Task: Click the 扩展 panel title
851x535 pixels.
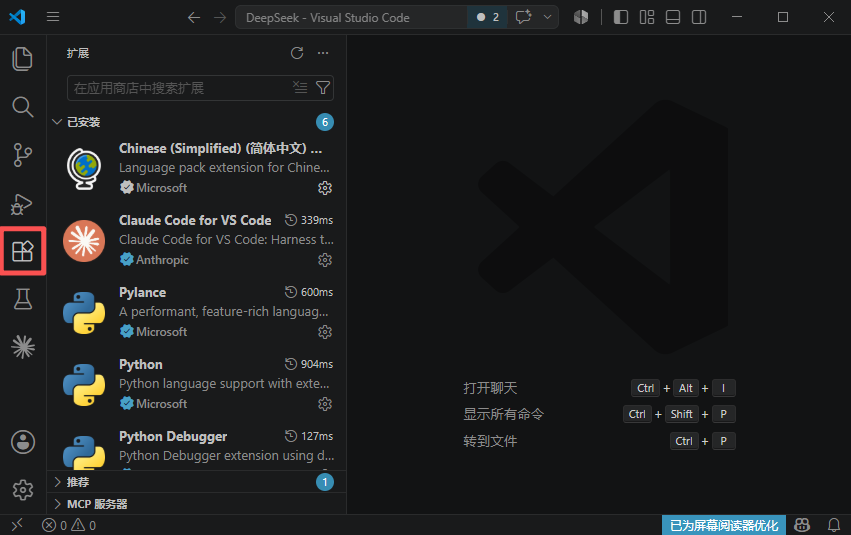Action: (78, 53)
